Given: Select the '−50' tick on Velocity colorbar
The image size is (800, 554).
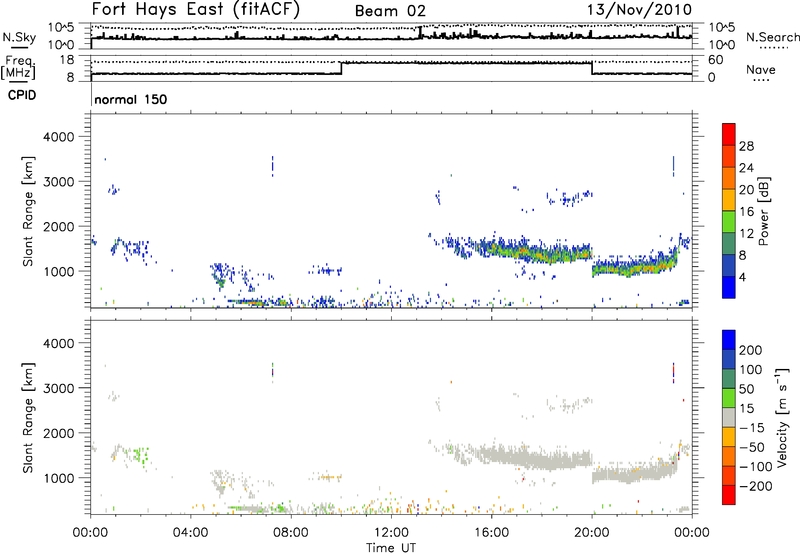Looking at the screenshot, I should (x=751, y=447).
